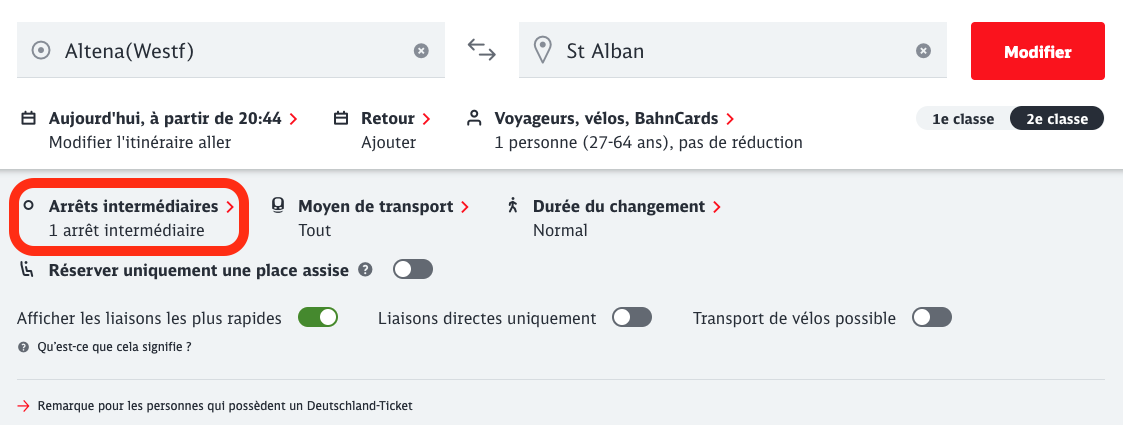
Task: Enable Liaisons directes uniquement switch
Action: (x=632, y=318)
